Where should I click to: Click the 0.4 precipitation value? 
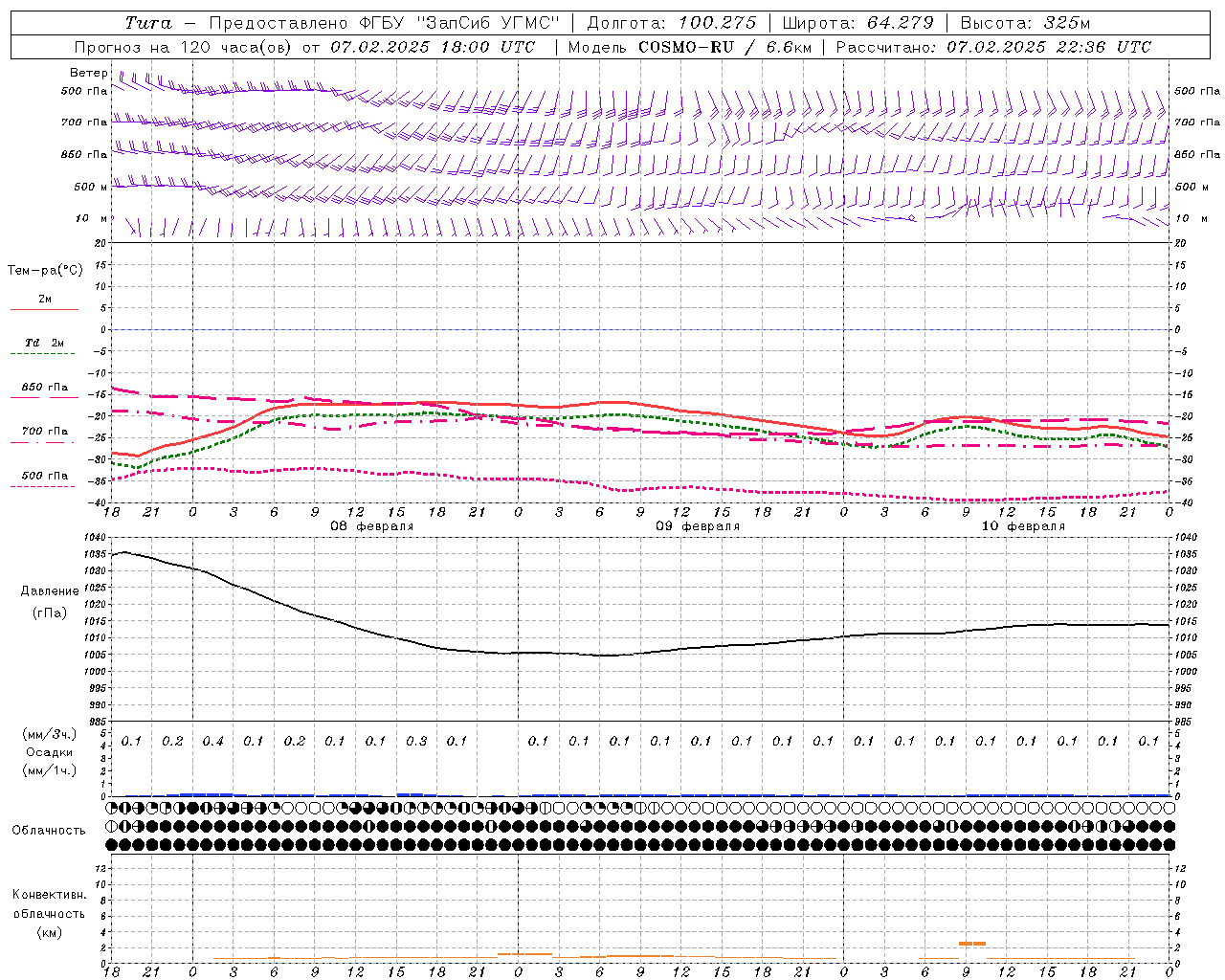[x=212, y=742]
